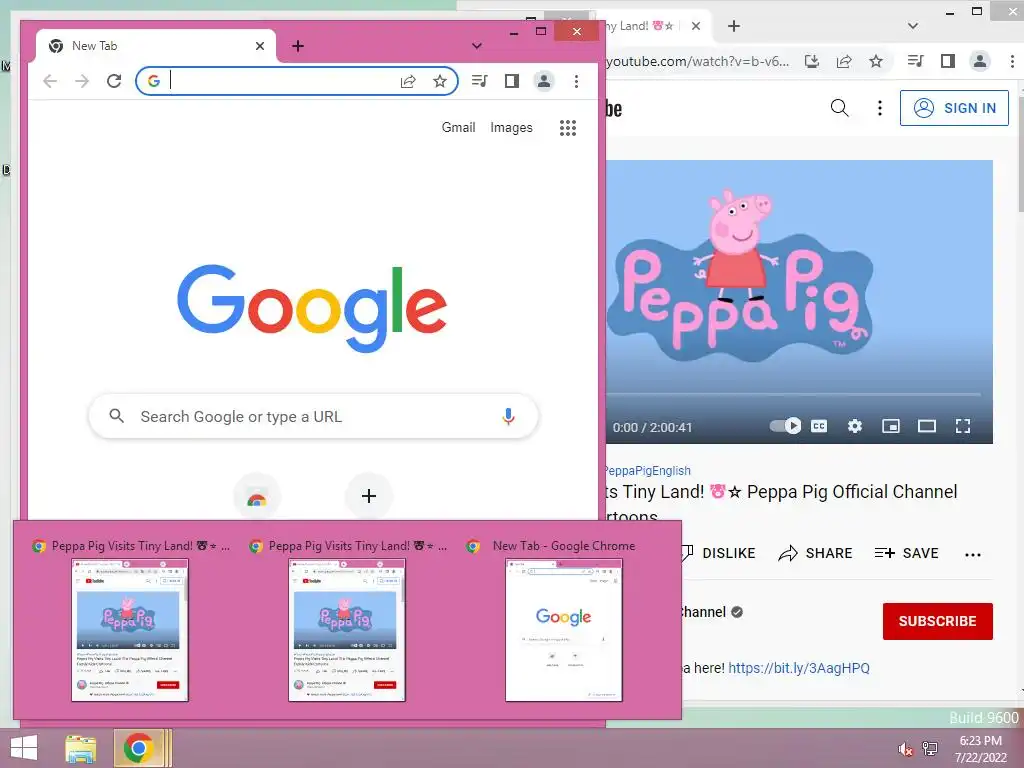Viewport: 1024px width, 768px height.
Task: Enter full screen video
Action: pyautogui.click(x=963, y=426)
